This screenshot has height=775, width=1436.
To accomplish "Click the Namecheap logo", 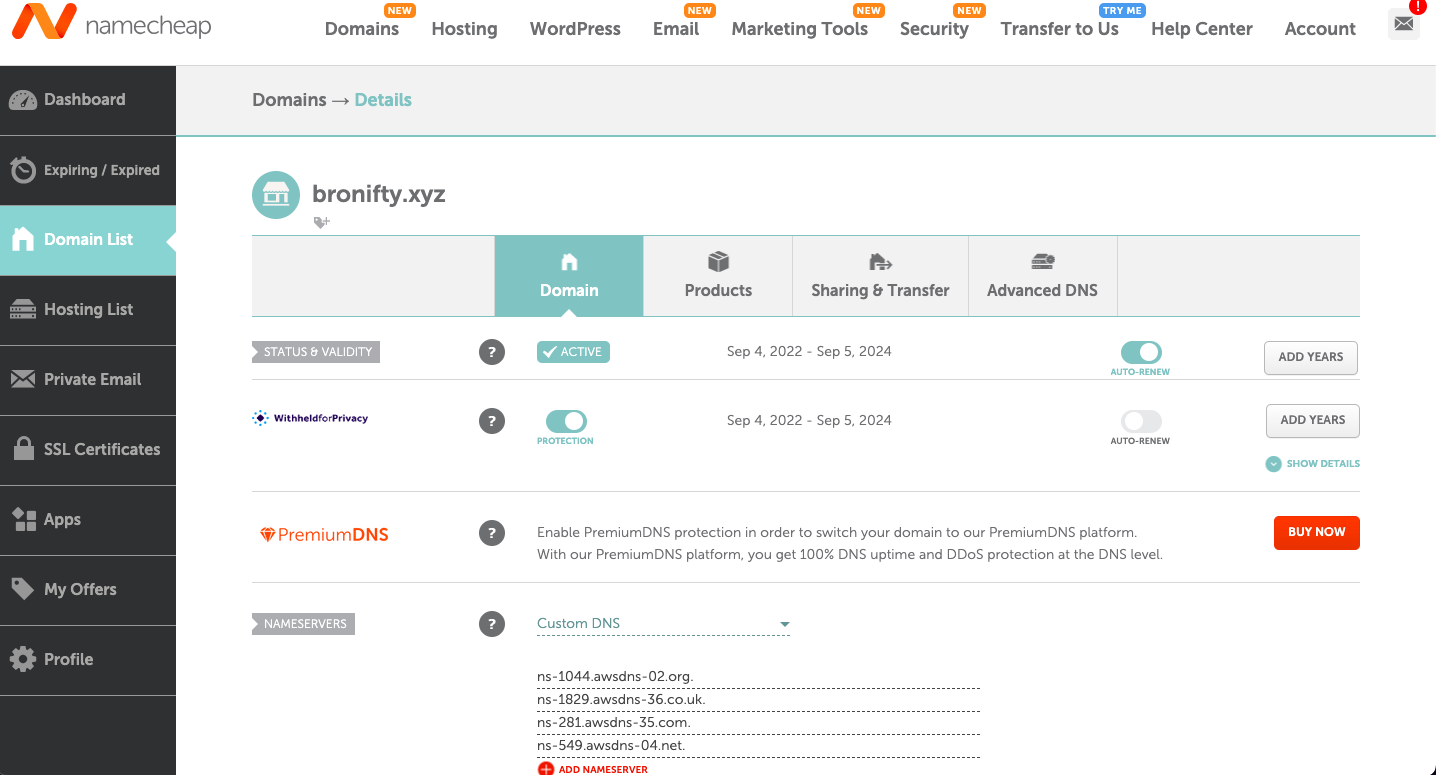I will point(110,23).
